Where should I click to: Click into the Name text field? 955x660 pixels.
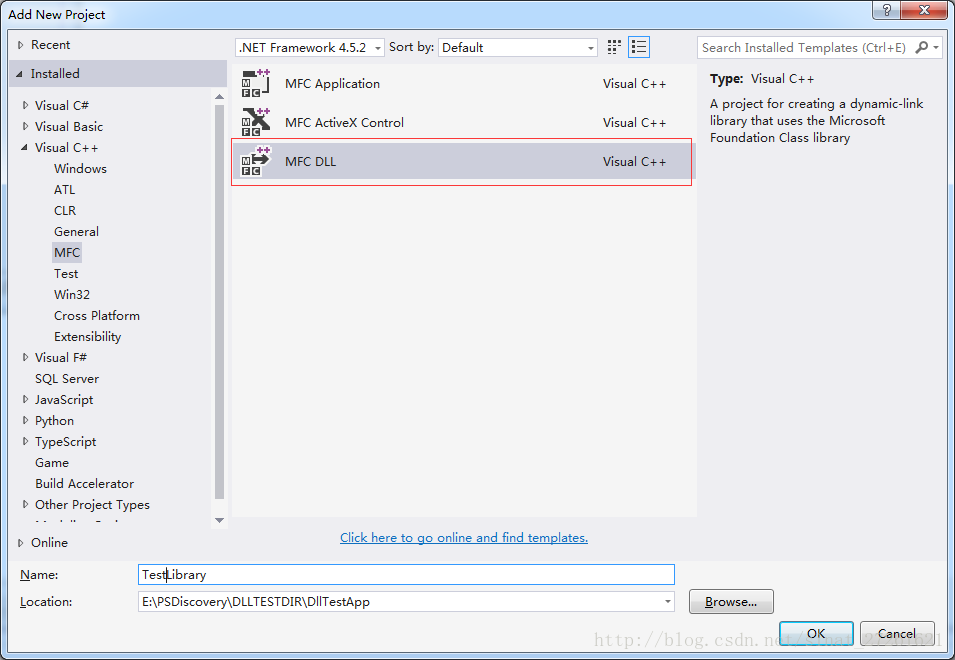pos(406,575)
